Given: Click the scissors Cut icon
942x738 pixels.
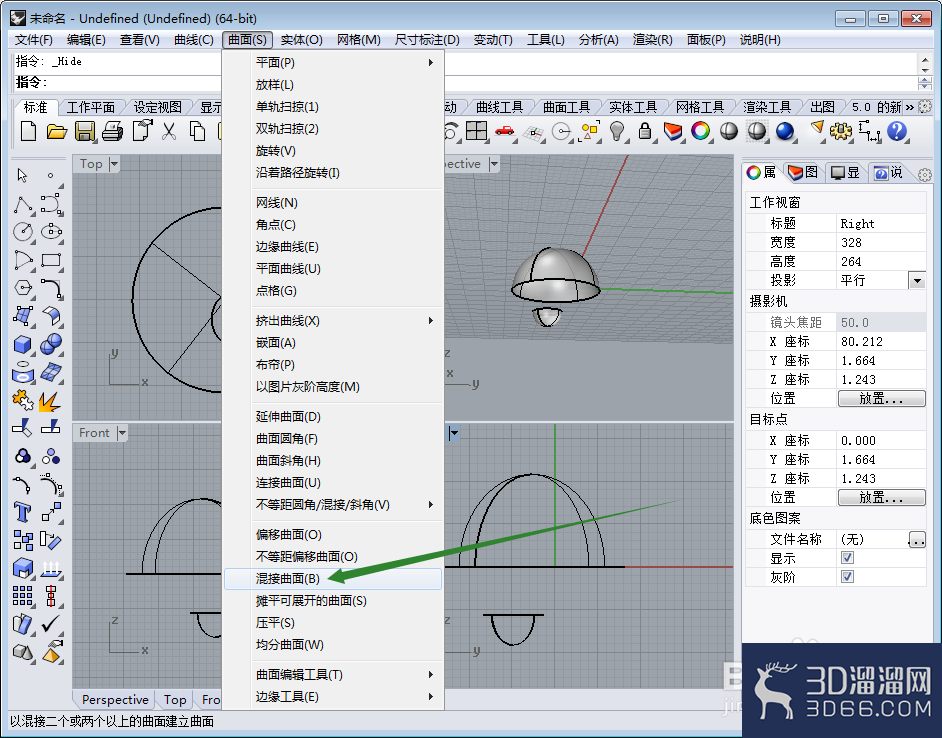Looking at the screenshot, I should pyautogui.click(x=169, y=130).
